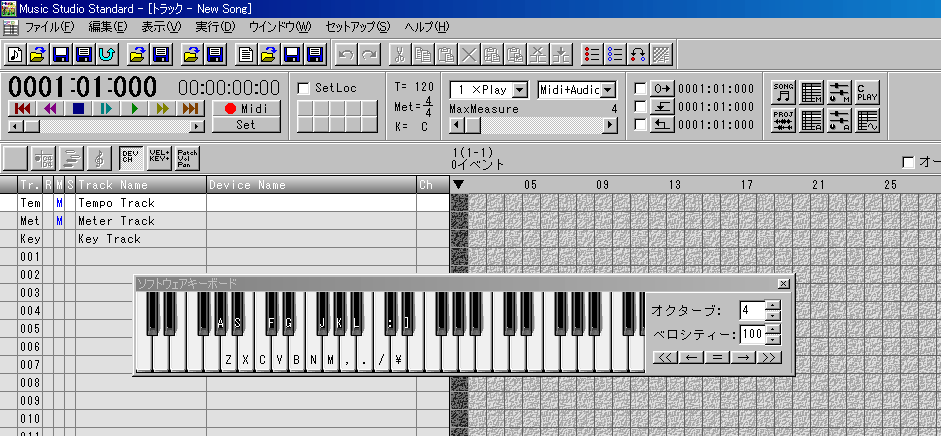Image resolution: width=941 pixels, height=436 pixels.
Task: Click the blue bullet list icon
Action: pyautogui.click(x=615, y=55)
